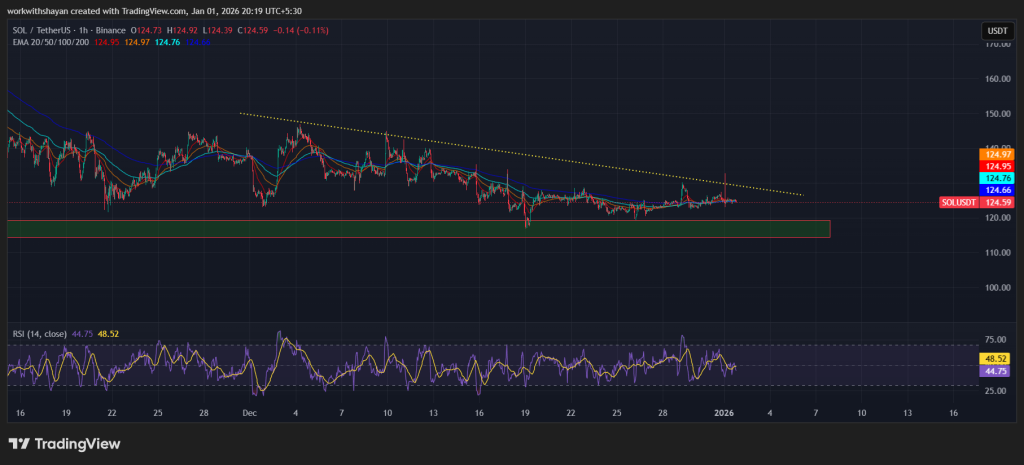
Task: Click the 100.00 price scale label
Action: (x=994, y=288)
